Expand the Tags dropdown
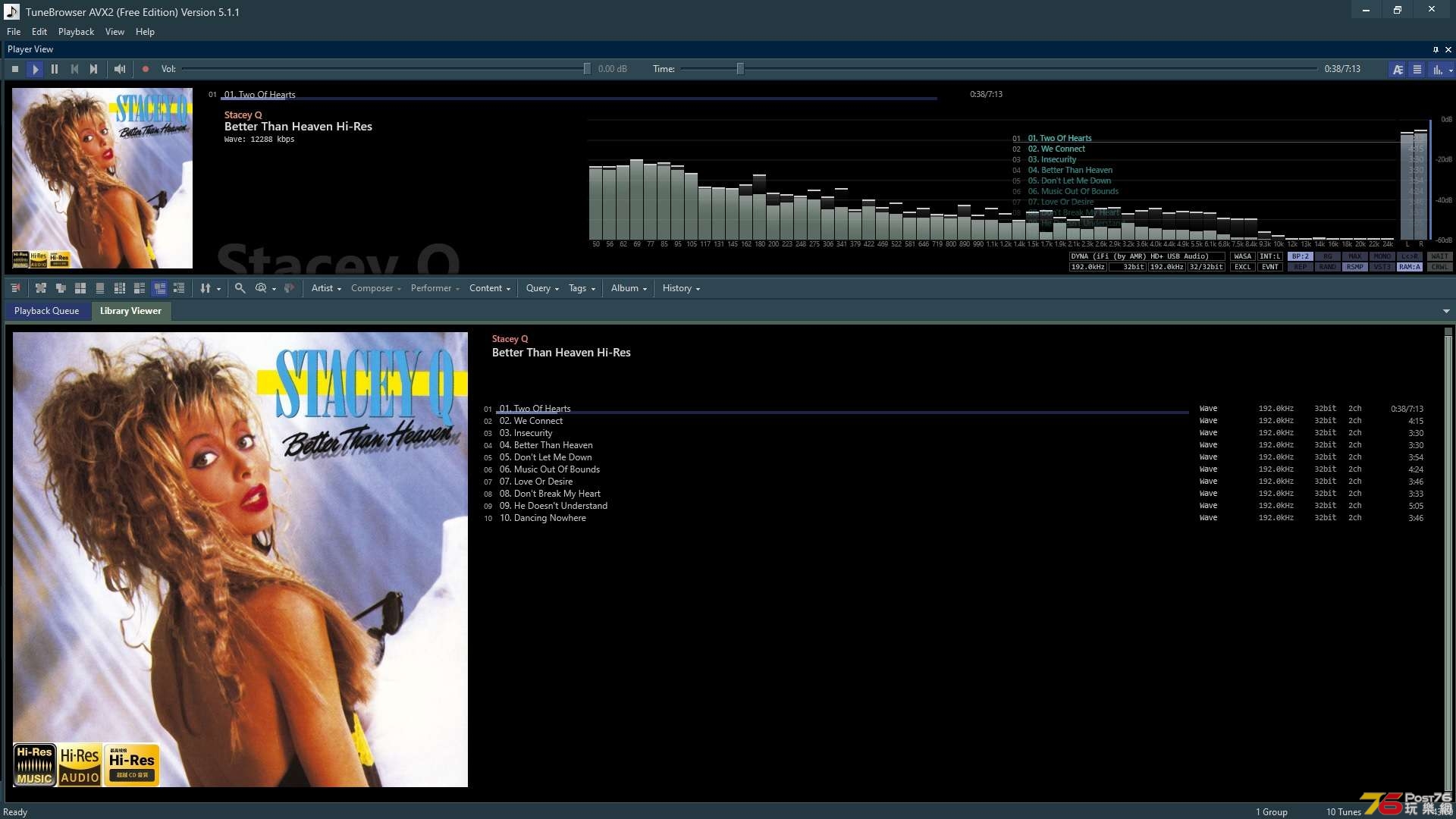 [x=582, y=288]
